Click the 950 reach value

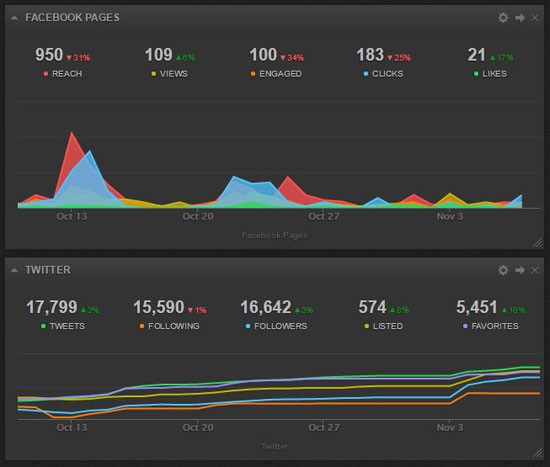(49, 55)
